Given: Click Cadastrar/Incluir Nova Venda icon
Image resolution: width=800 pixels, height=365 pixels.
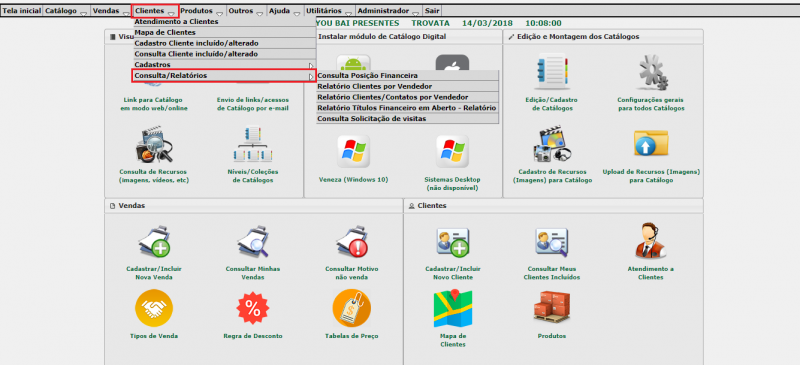Looking at the screenshot, I should click(x=154, y=241).
